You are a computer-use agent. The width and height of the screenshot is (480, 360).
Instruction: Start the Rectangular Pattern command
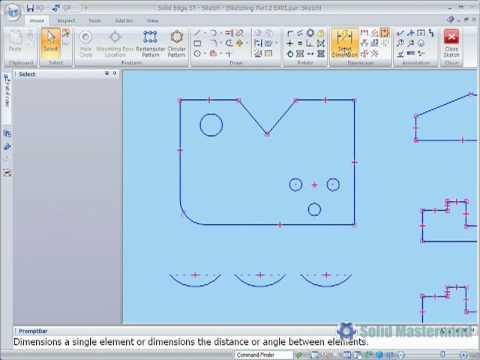tap(150, 43)
